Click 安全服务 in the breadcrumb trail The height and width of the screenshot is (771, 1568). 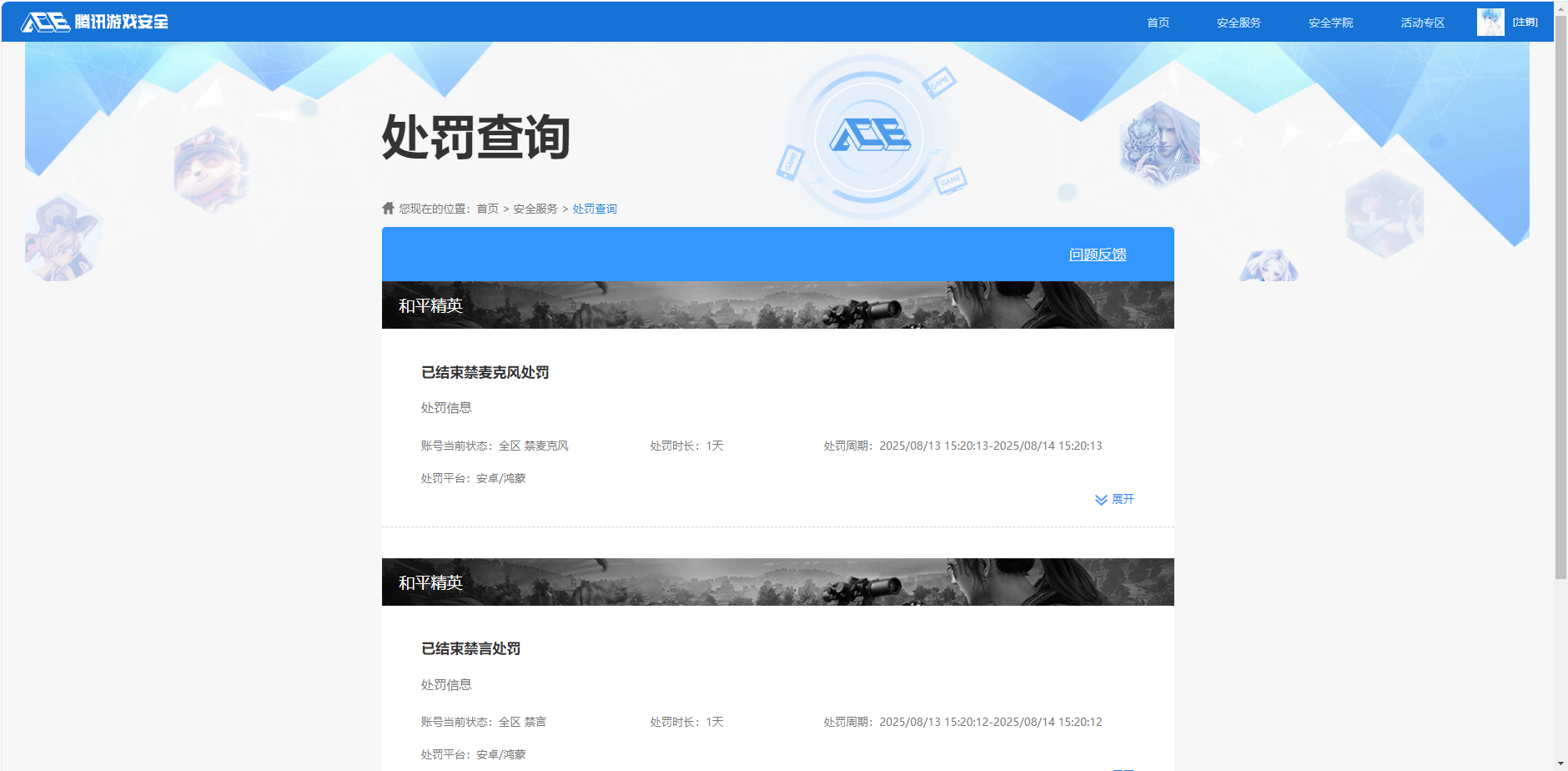(x=534, y=208)
